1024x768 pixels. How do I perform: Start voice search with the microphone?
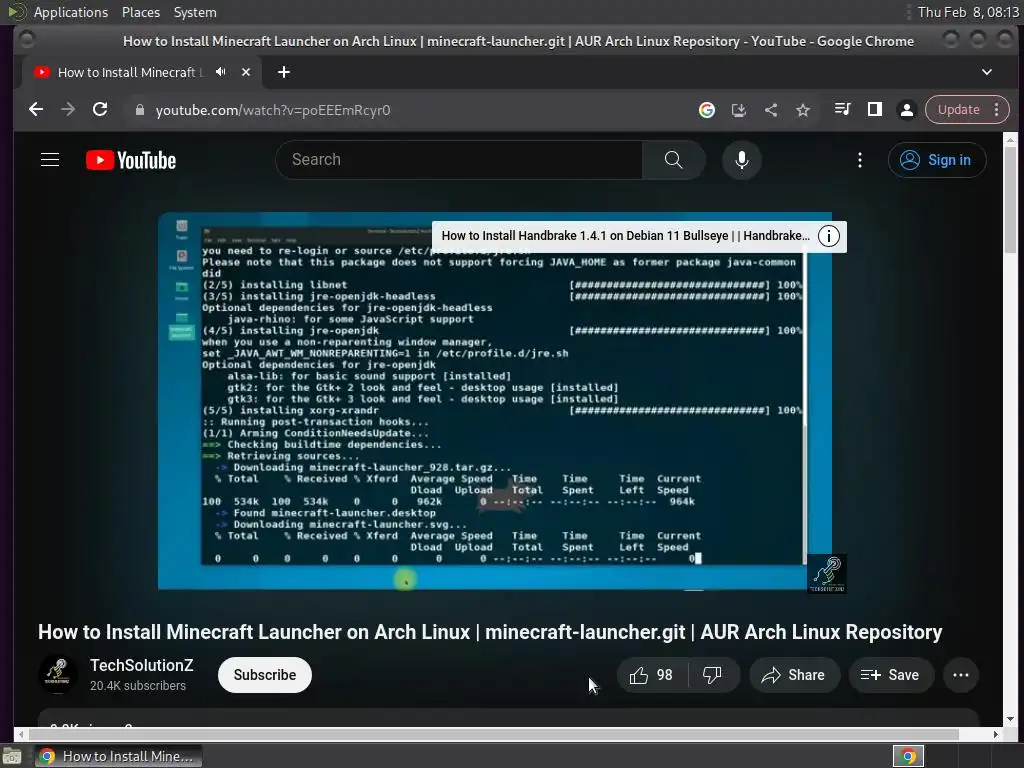[742, 160]
